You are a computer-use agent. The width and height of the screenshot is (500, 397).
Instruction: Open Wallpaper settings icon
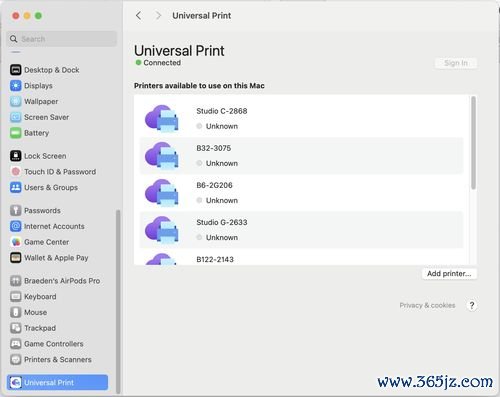[16, 101]
